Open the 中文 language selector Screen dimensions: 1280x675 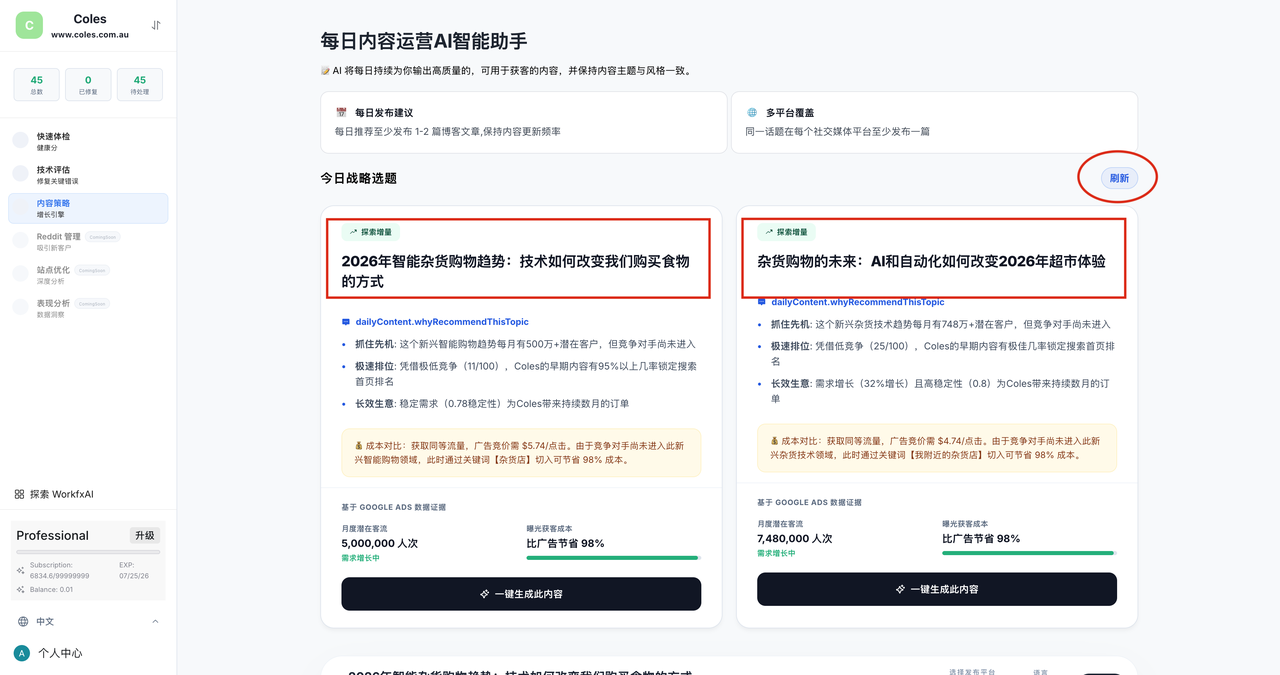click(88, 621)
